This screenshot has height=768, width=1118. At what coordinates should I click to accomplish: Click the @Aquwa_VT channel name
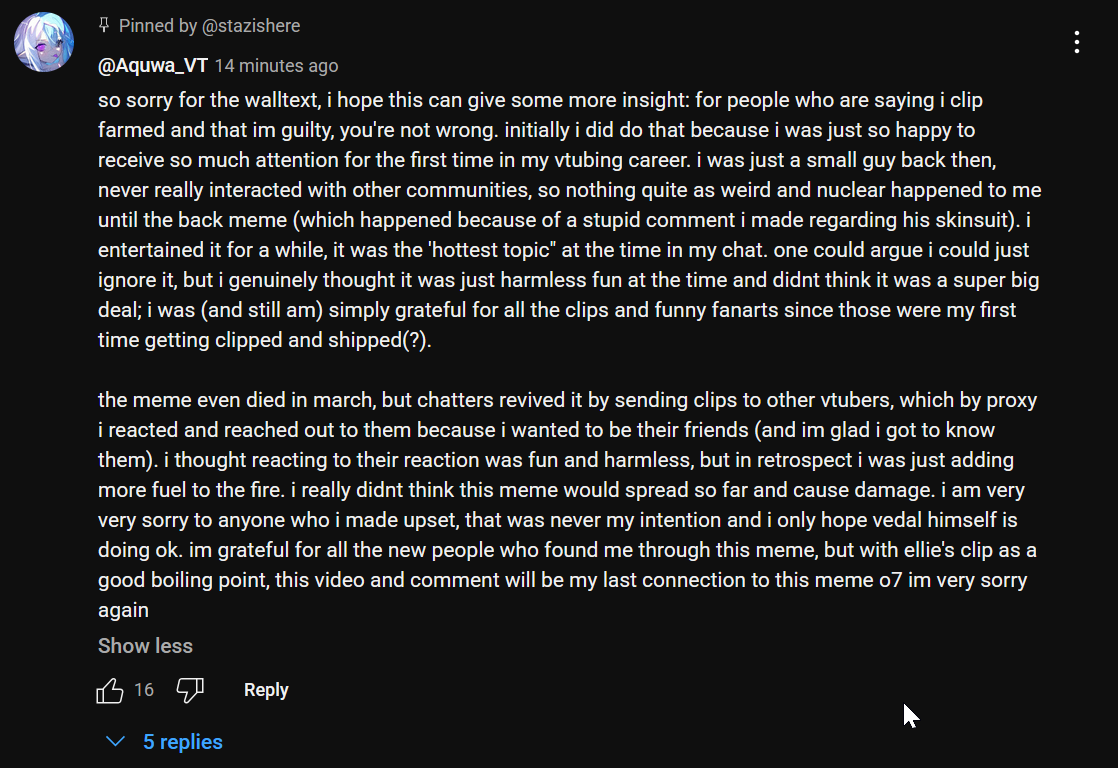153,66
